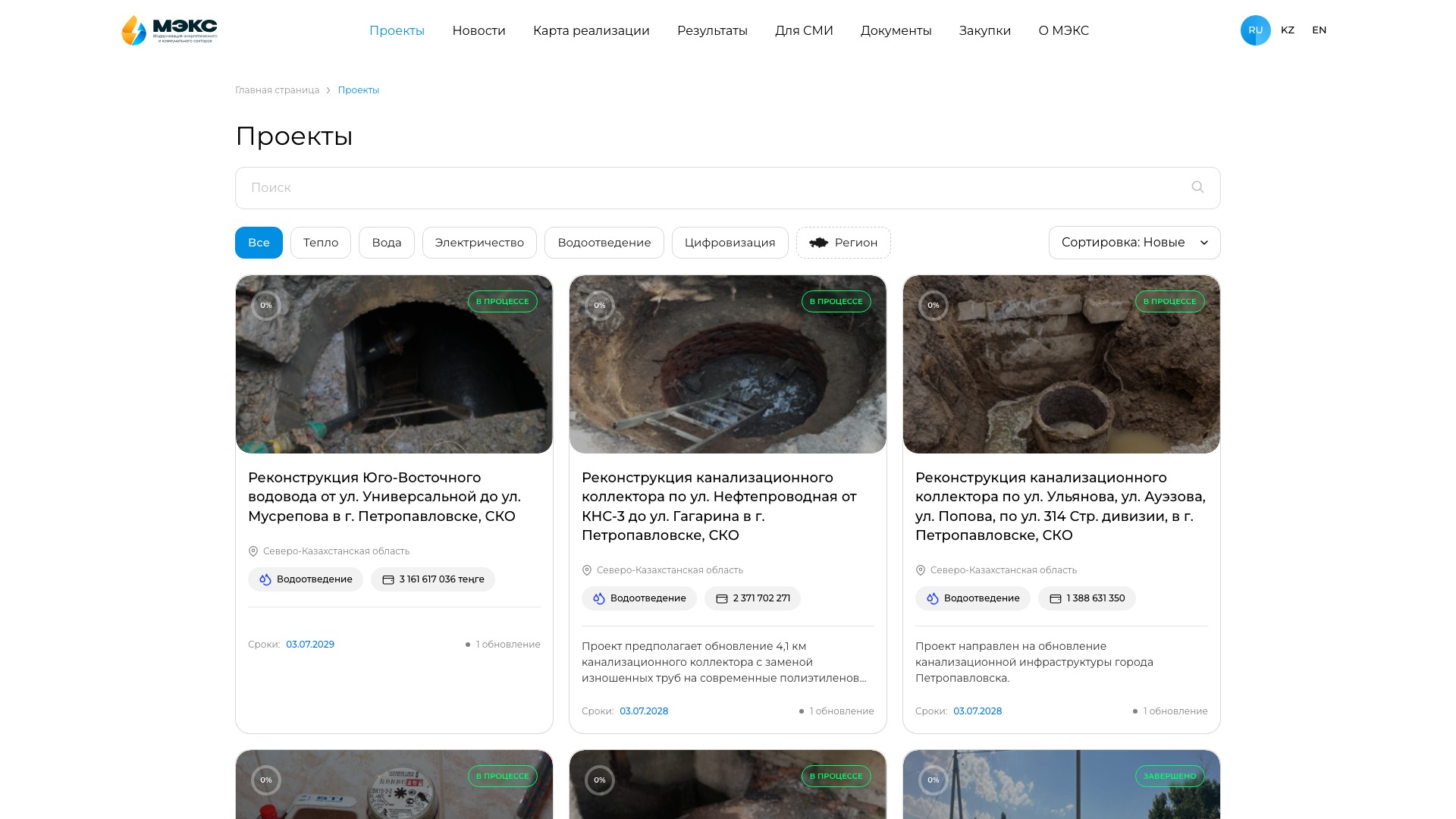Go to Карта реализации
The height and width of the screenshot is (819, 1456).
pyautogui.click(x=591, y=30)
